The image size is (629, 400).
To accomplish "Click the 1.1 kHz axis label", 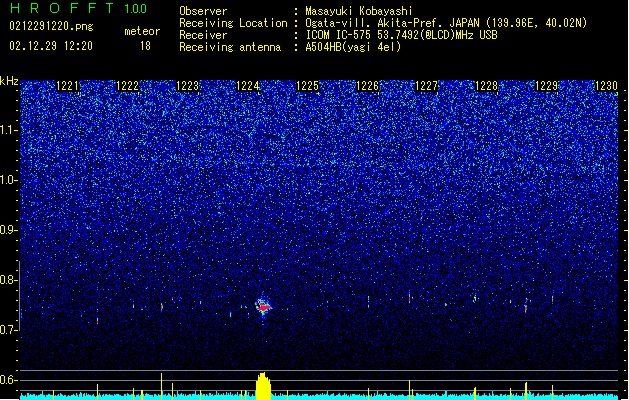I will coord(8,130).
